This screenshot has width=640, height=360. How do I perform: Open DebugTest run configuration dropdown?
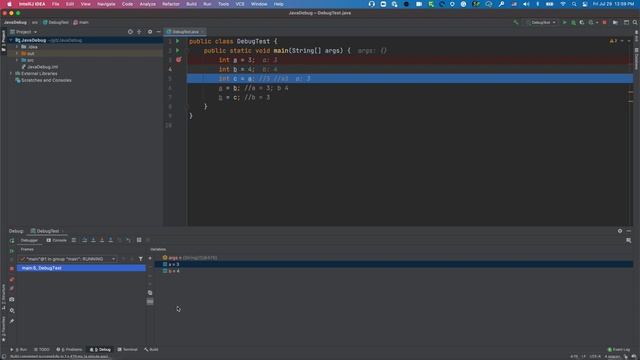coord(541,22)
